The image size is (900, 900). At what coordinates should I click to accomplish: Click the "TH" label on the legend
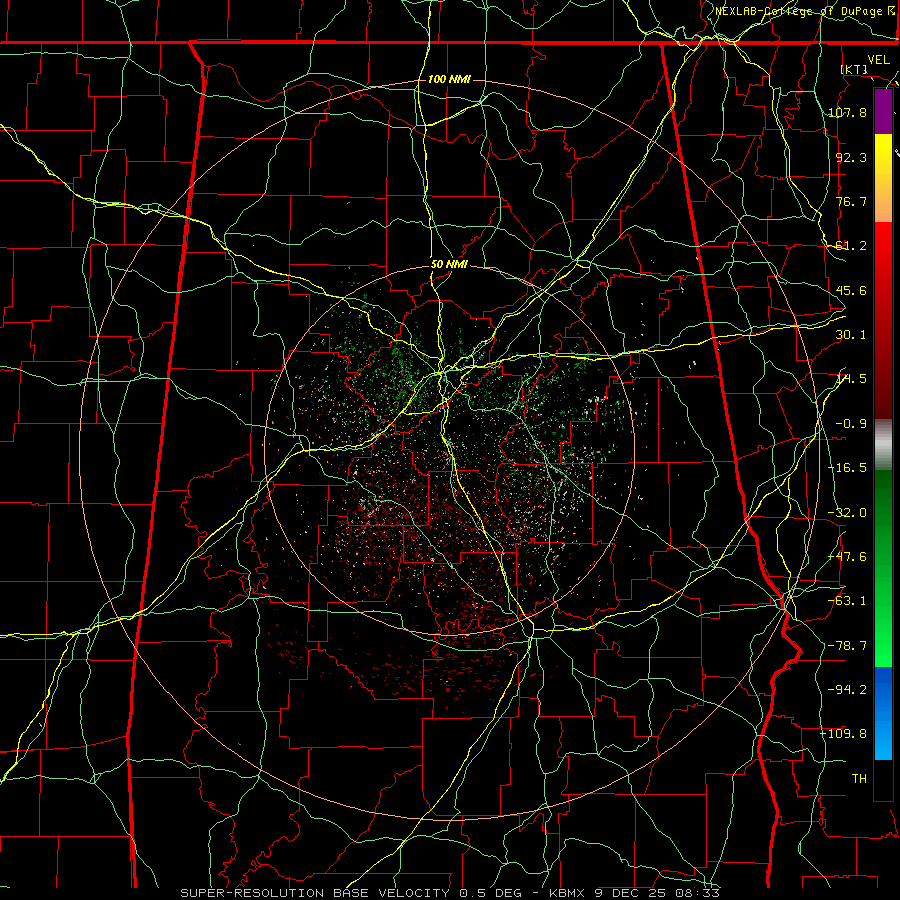pos(859,779)
